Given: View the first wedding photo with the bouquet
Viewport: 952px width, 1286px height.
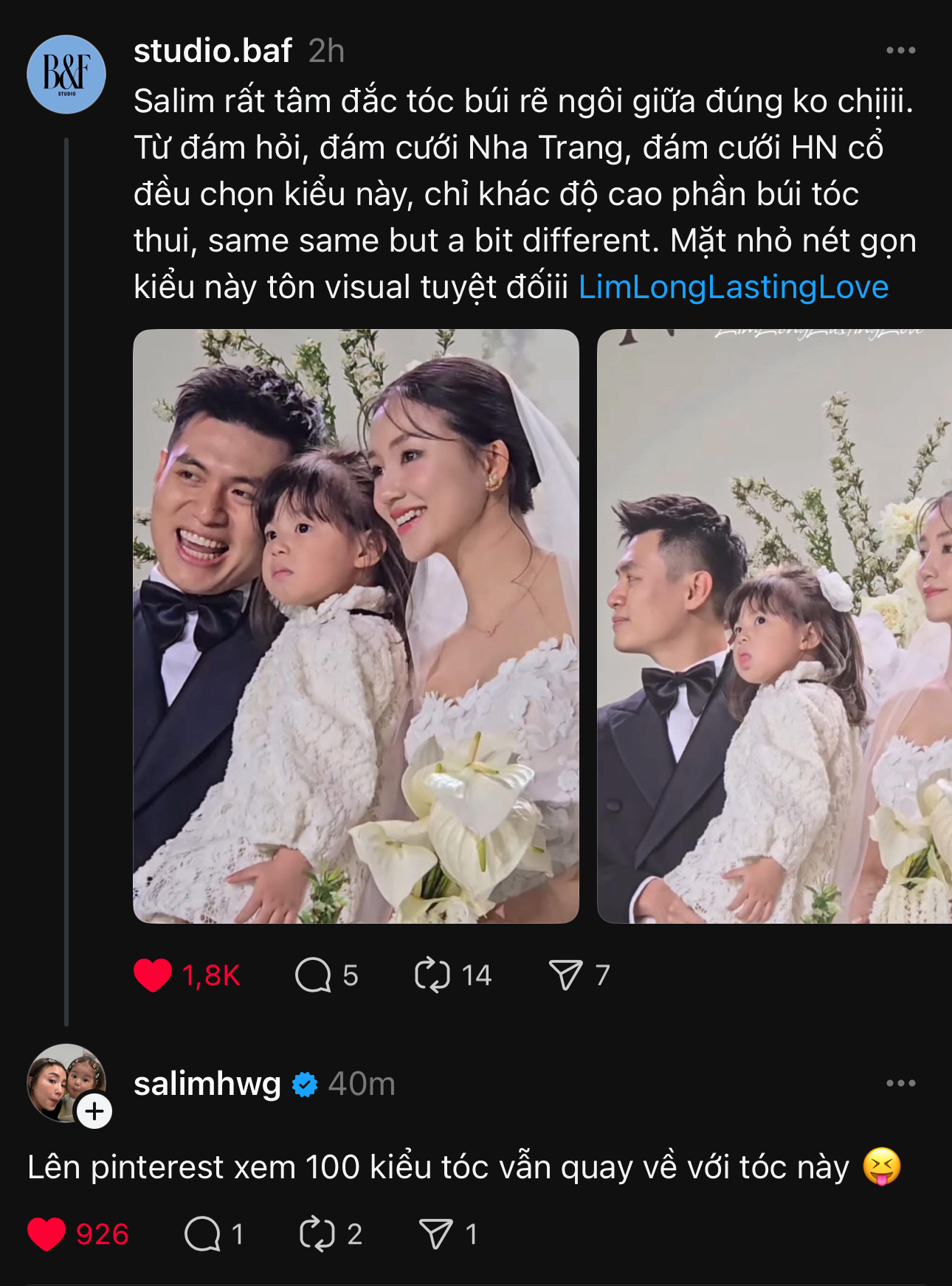Looking at the screenshot, I should [x=356, y=626].
